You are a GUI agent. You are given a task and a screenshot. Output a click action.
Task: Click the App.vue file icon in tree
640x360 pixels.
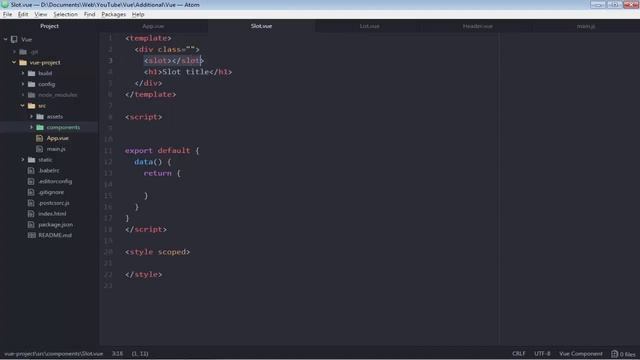(x=40, y=138)
